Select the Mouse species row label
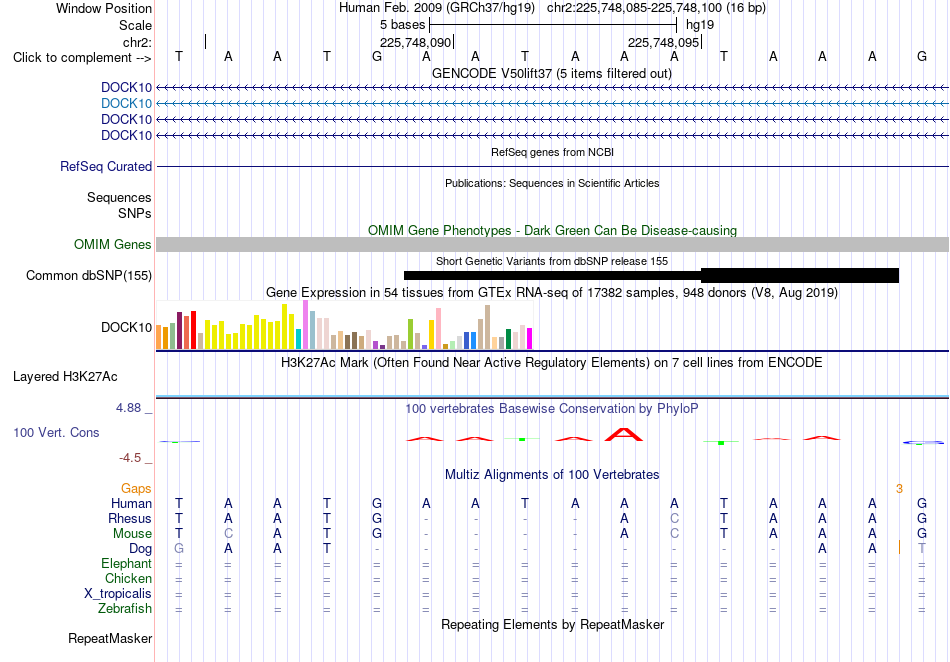 (x=132, y=534)
